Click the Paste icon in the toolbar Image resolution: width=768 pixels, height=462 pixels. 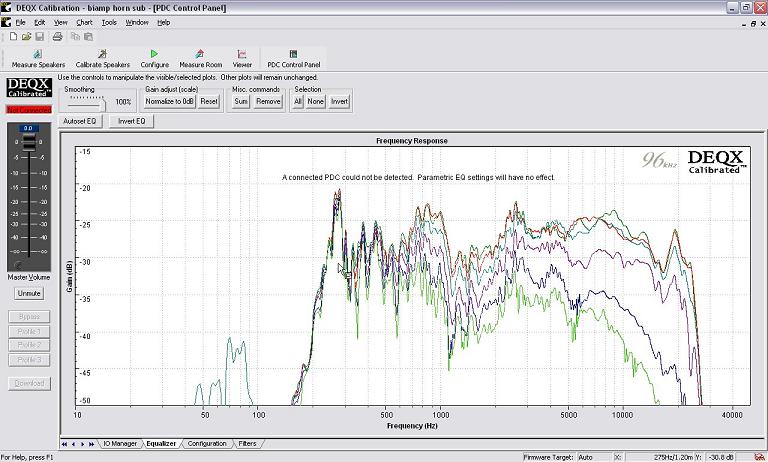point(88,37)
